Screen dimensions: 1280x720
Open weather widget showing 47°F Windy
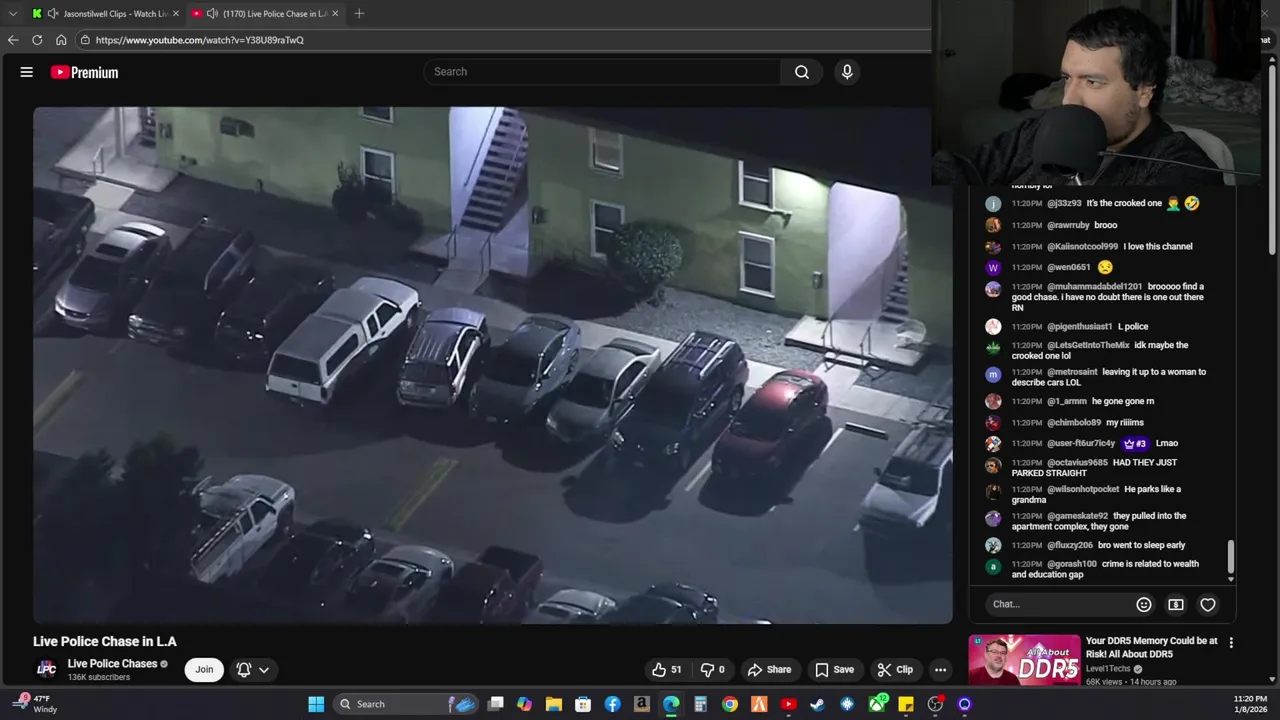pos(34,704)
